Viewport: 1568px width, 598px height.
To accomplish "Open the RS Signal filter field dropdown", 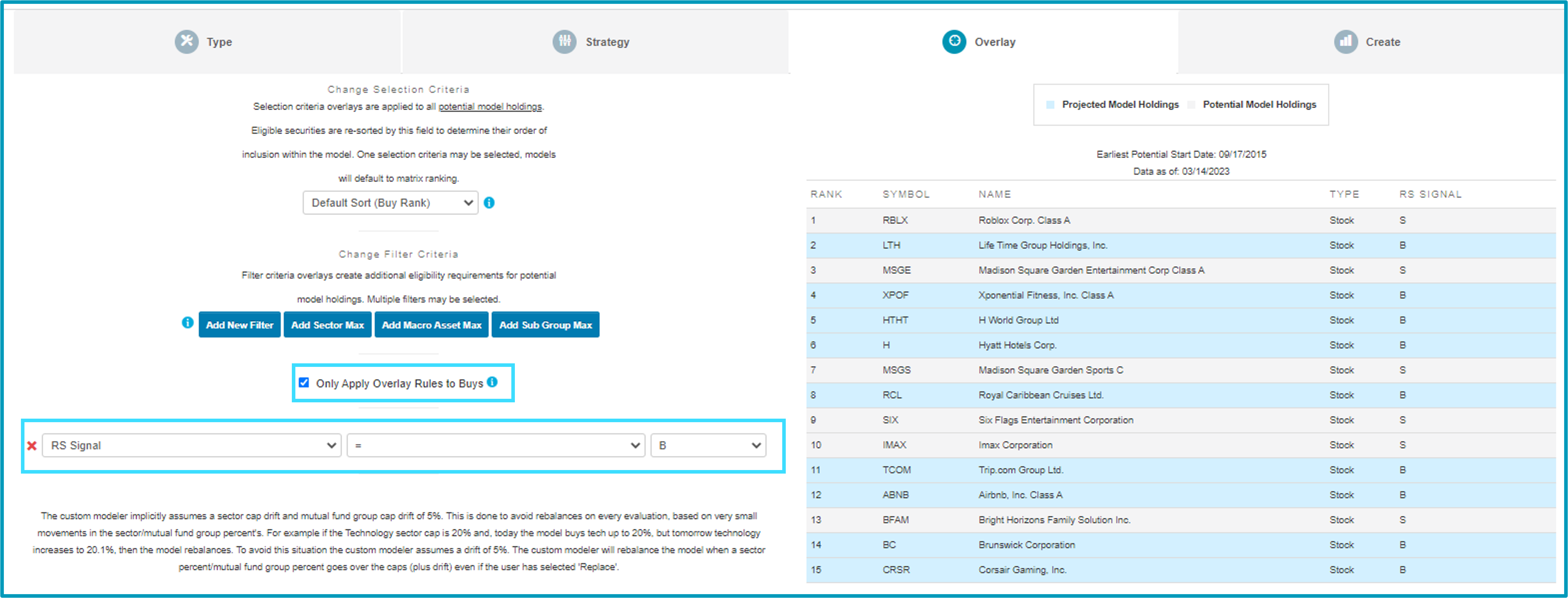I will pyautogui.click(x=192, y=445).
